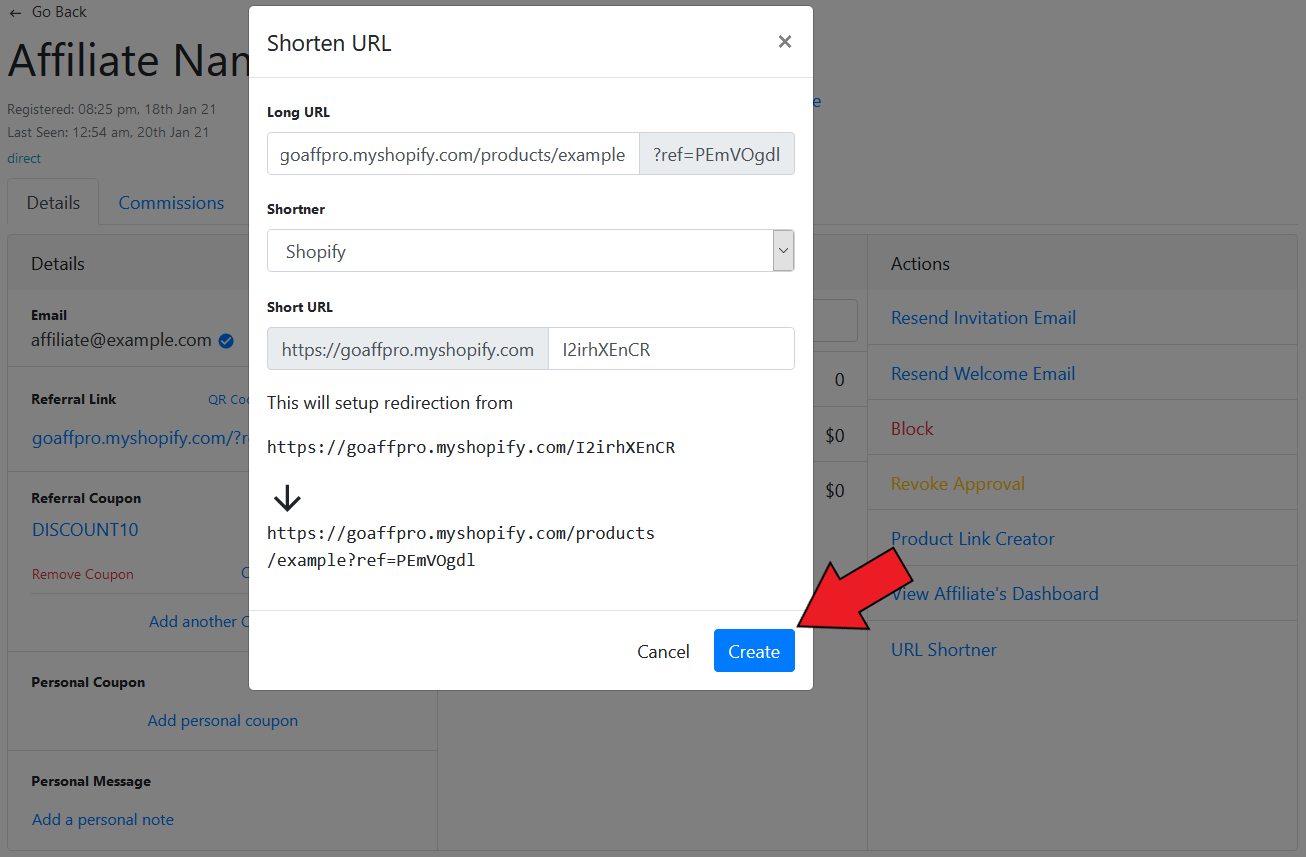The image size is (1306, 857).
Task: Switch to the Details tab
Action: [x=53, y=202]
